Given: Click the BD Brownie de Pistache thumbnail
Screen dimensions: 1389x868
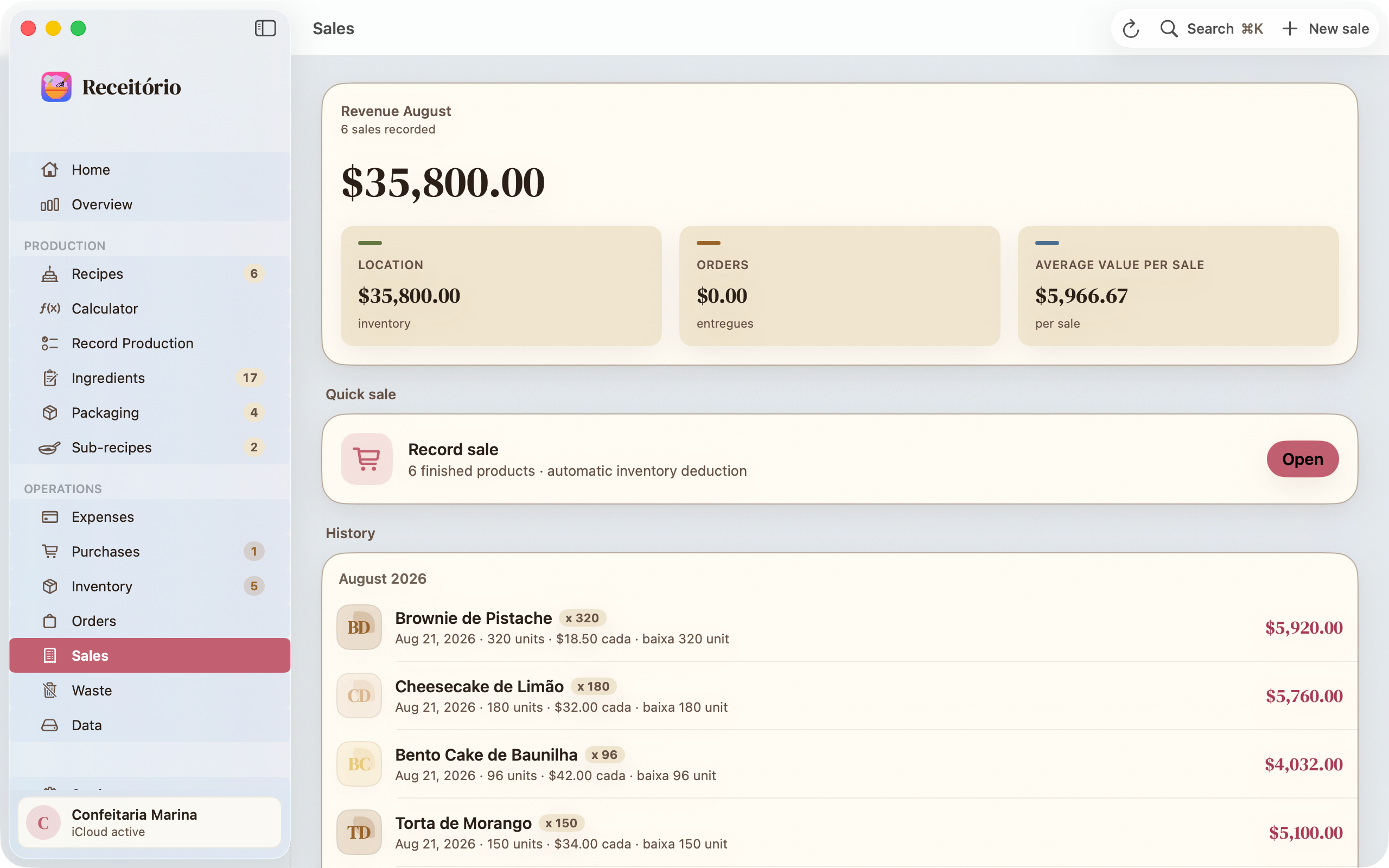Looking at the screenshot, I should point(359,627).
